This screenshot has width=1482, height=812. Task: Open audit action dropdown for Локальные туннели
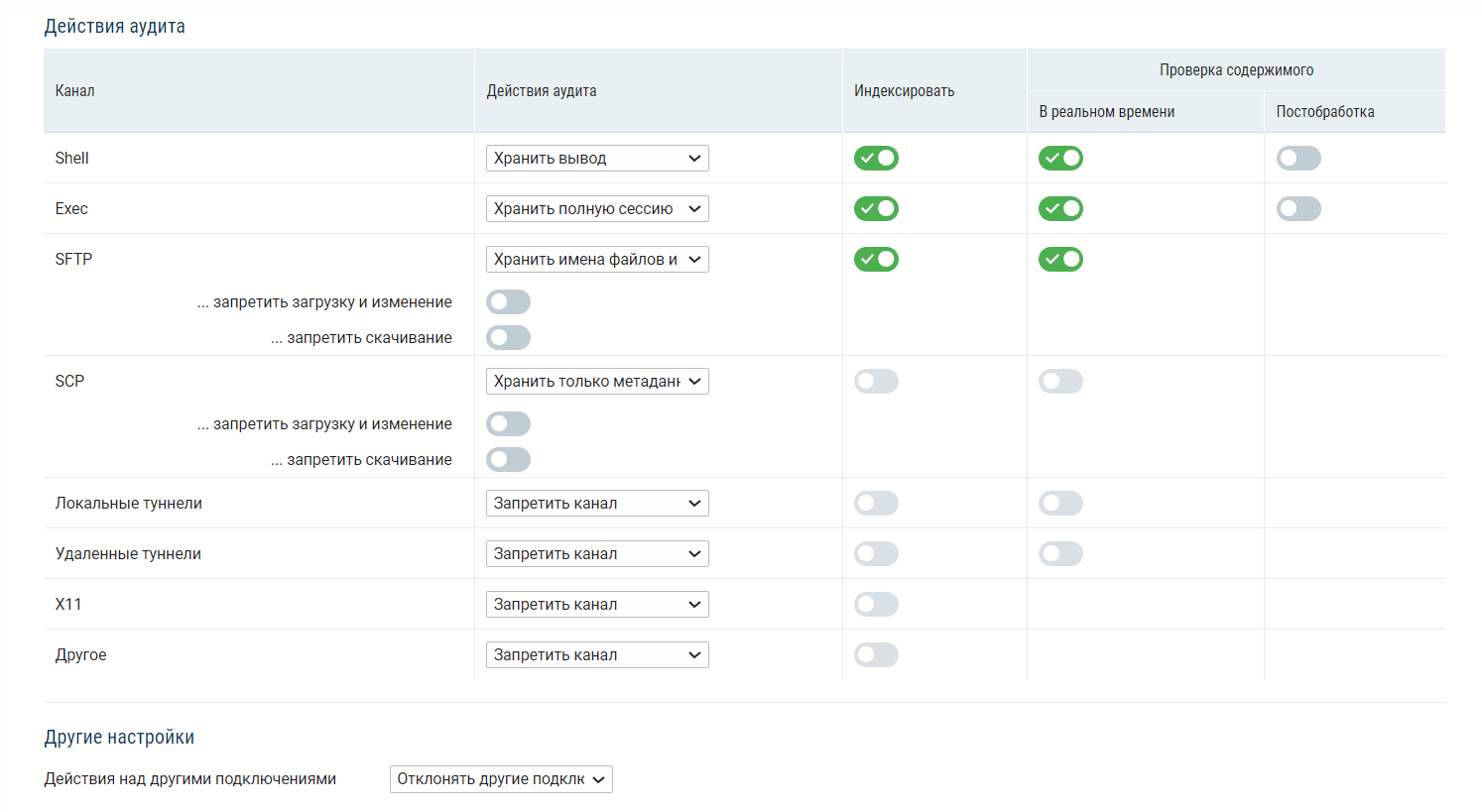(x=597, y=504)
